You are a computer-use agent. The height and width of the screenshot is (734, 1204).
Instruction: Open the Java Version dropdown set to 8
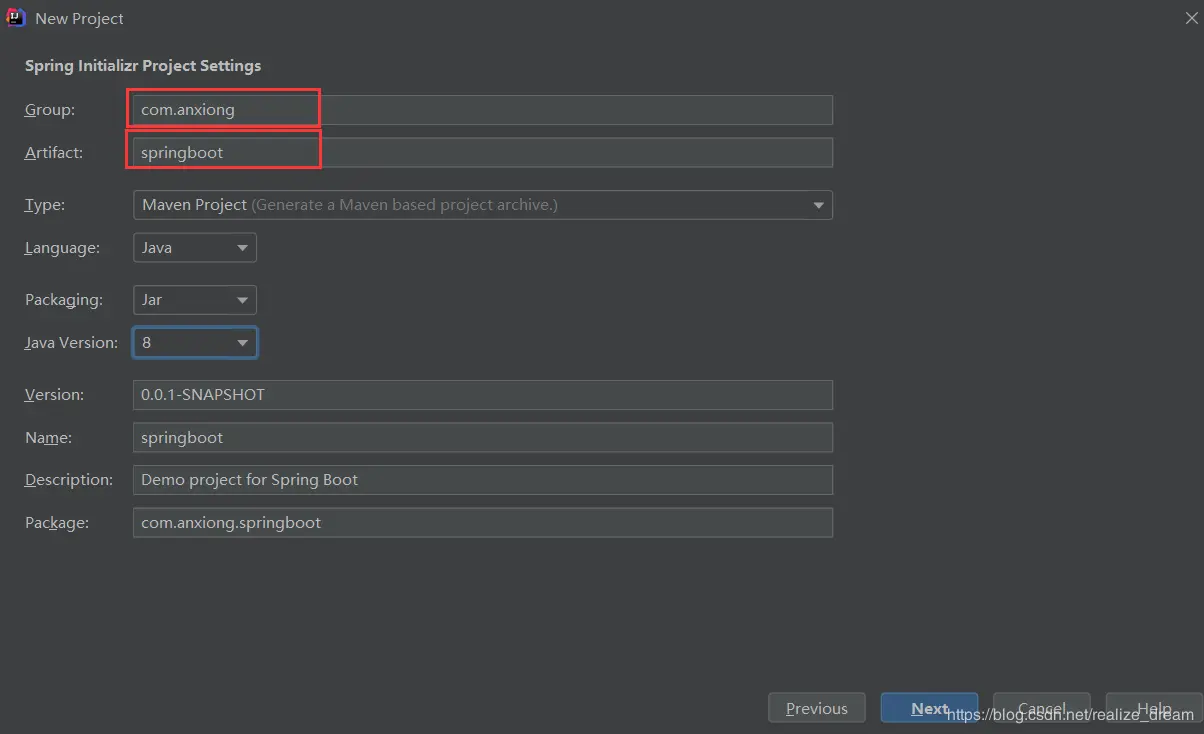(x=195, y=343)
